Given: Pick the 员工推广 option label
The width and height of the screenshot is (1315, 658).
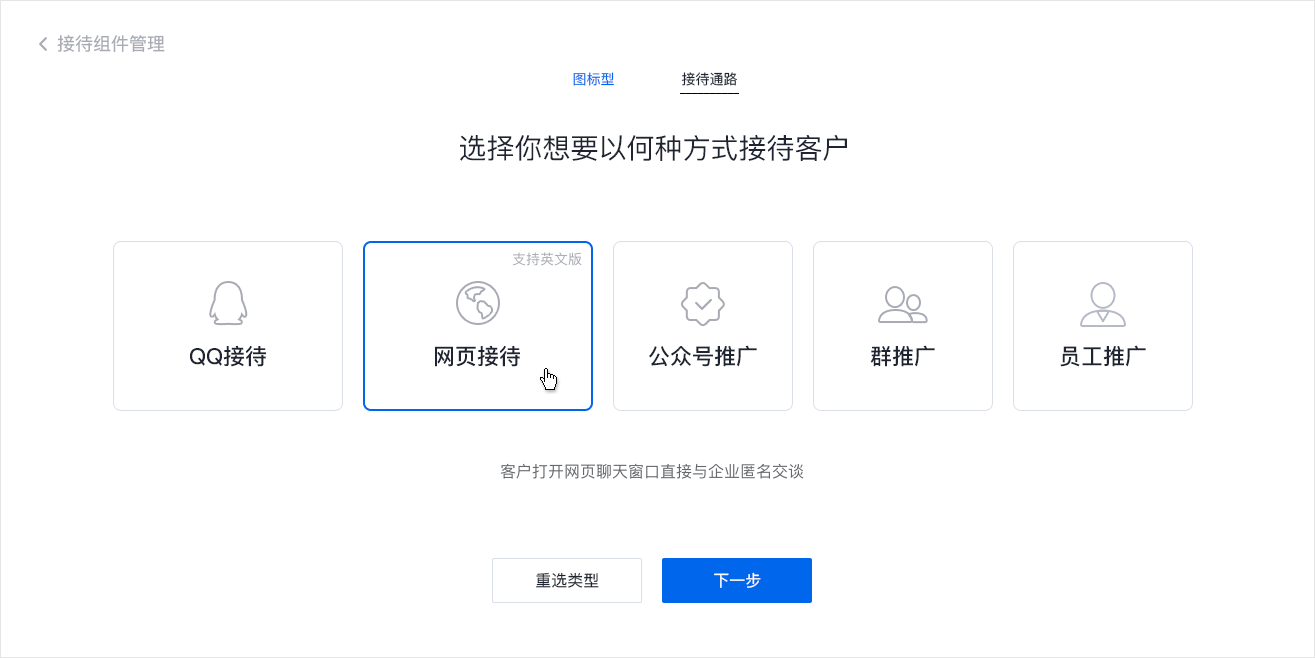Looking at the screenshot, I should [1103, 357].
